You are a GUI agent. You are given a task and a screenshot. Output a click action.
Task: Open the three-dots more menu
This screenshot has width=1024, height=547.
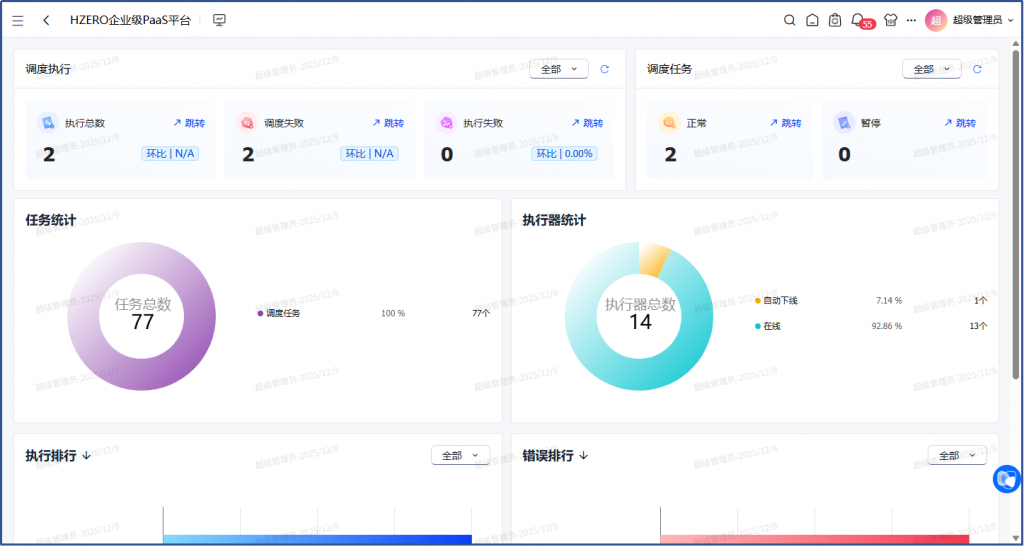point(911,20)
